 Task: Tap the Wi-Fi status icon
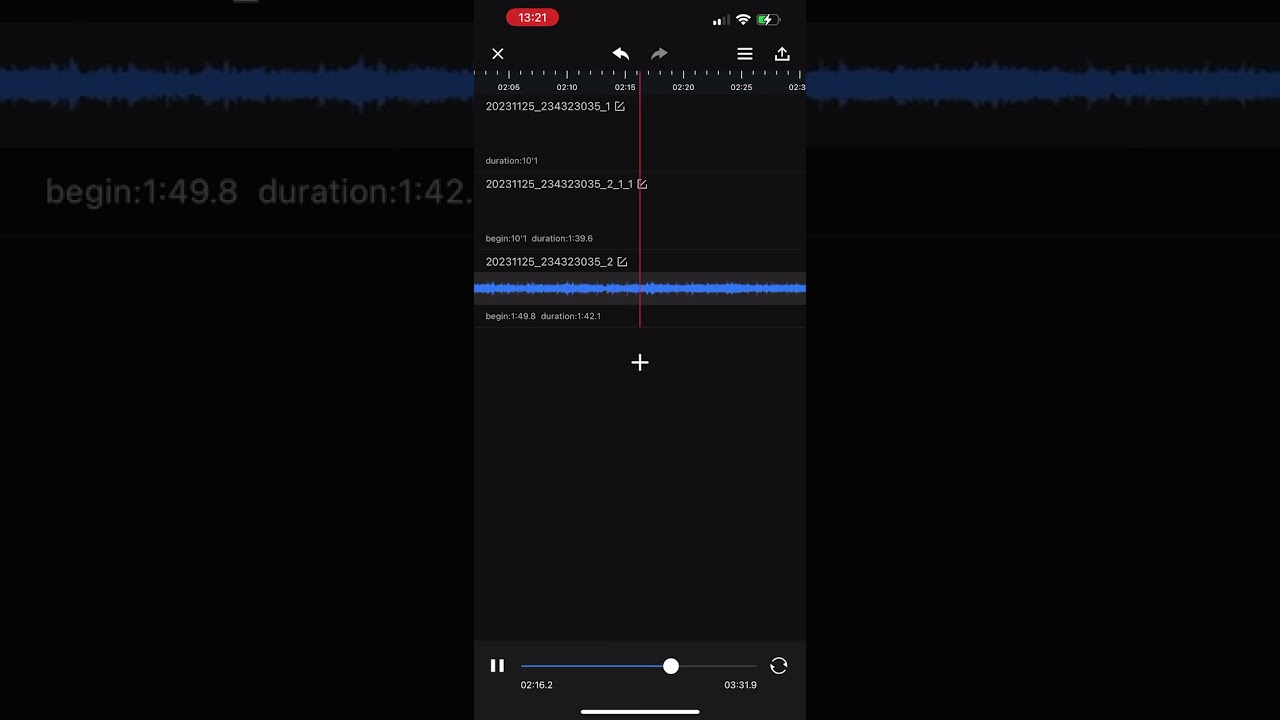click(x=743, y=19)
